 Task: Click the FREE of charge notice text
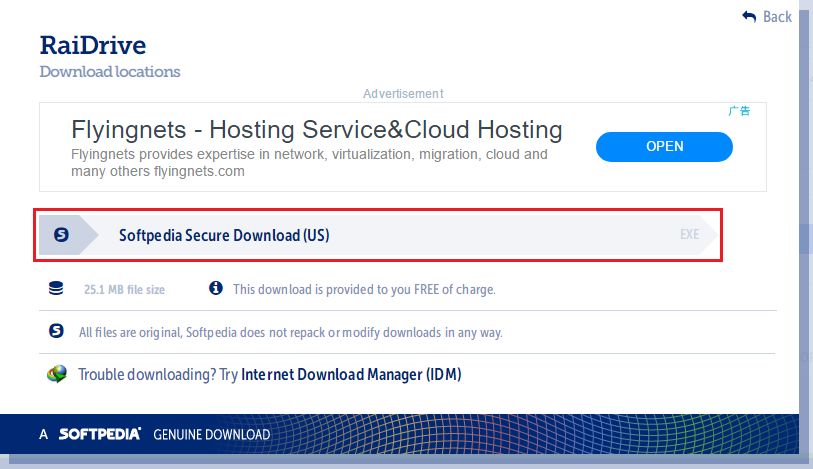[364, 289]
